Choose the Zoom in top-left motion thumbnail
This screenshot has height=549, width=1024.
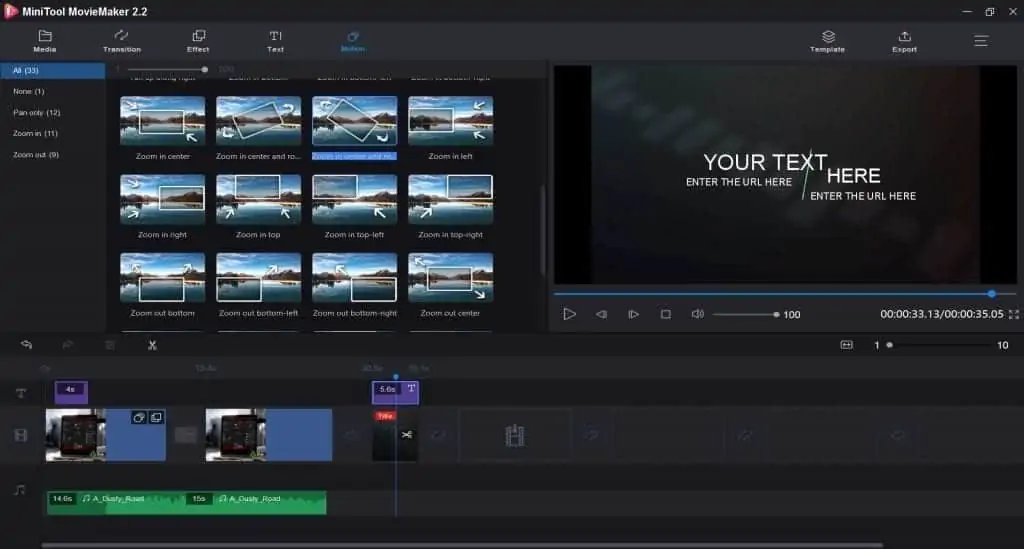click(x=355, y=199)
